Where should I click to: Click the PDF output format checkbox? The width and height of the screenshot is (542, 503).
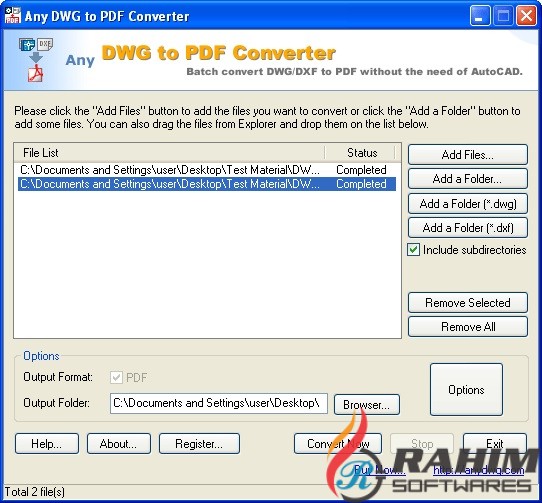116,377
